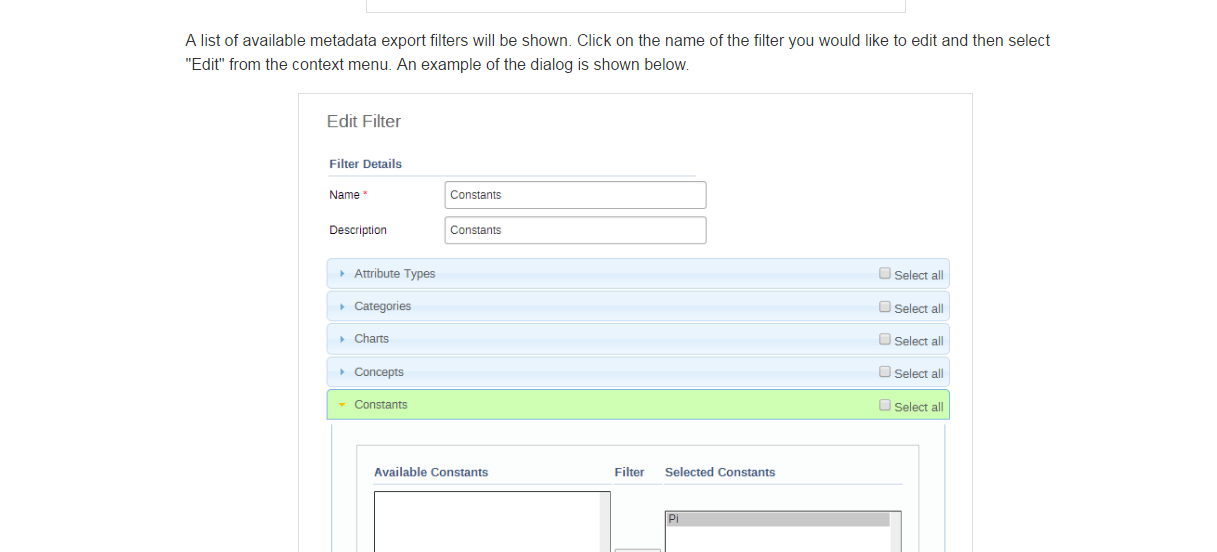Enable Select all for Charts
This screenshot has height=552, width=1217.
tap(885, 339)
